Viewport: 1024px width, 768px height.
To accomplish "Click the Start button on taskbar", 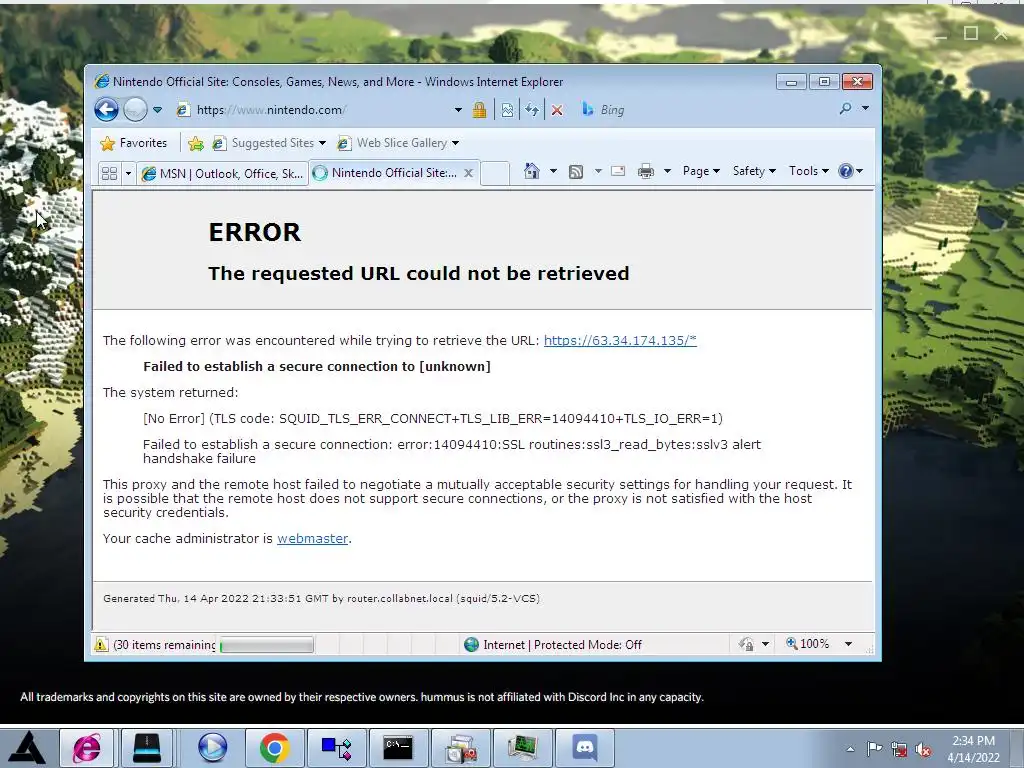I will click(26, 748).
